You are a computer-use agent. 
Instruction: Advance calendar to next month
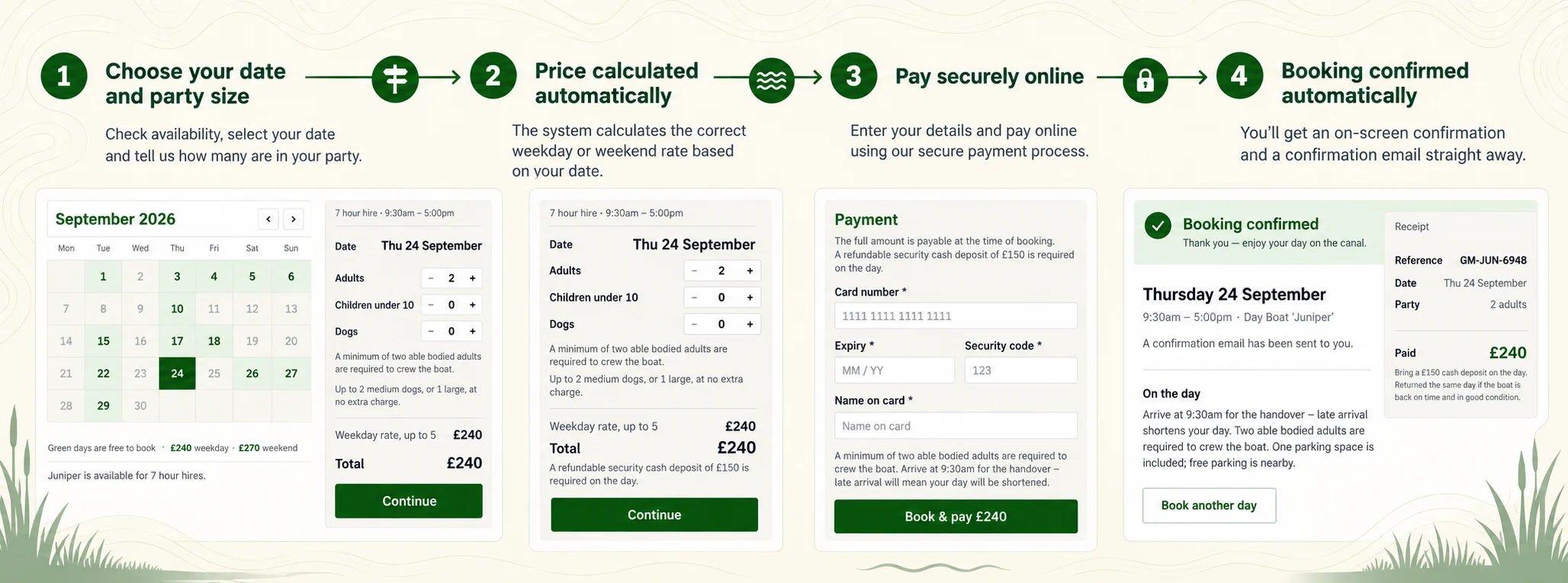294,219
